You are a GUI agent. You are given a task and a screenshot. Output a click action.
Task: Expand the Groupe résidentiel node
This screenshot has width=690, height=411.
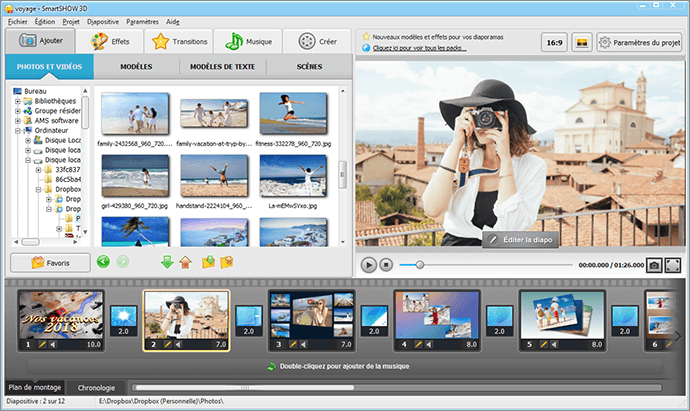point(18,111)
